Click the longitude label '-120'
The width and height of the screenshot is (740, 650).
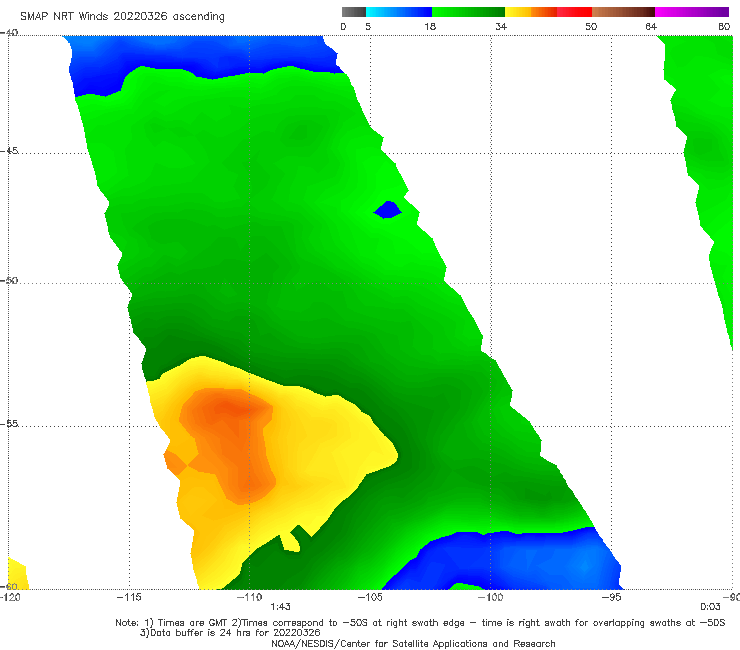click(10, 597)
